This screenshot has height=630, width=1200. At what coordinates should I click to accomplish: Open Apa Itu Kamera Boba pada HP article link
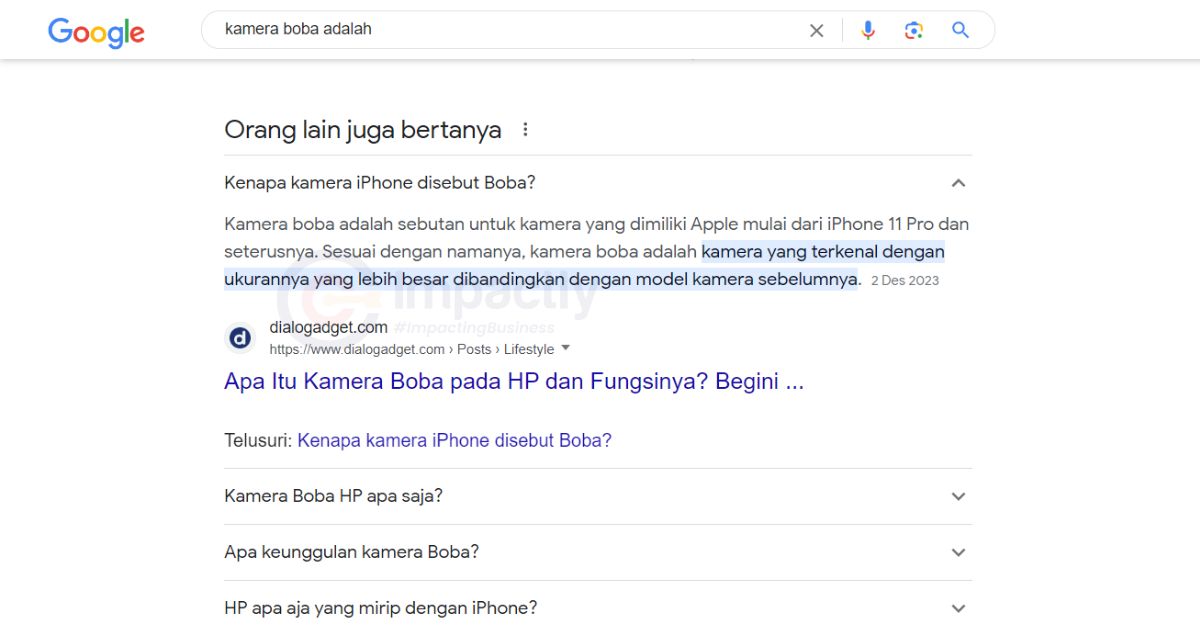tap(514, 381)
